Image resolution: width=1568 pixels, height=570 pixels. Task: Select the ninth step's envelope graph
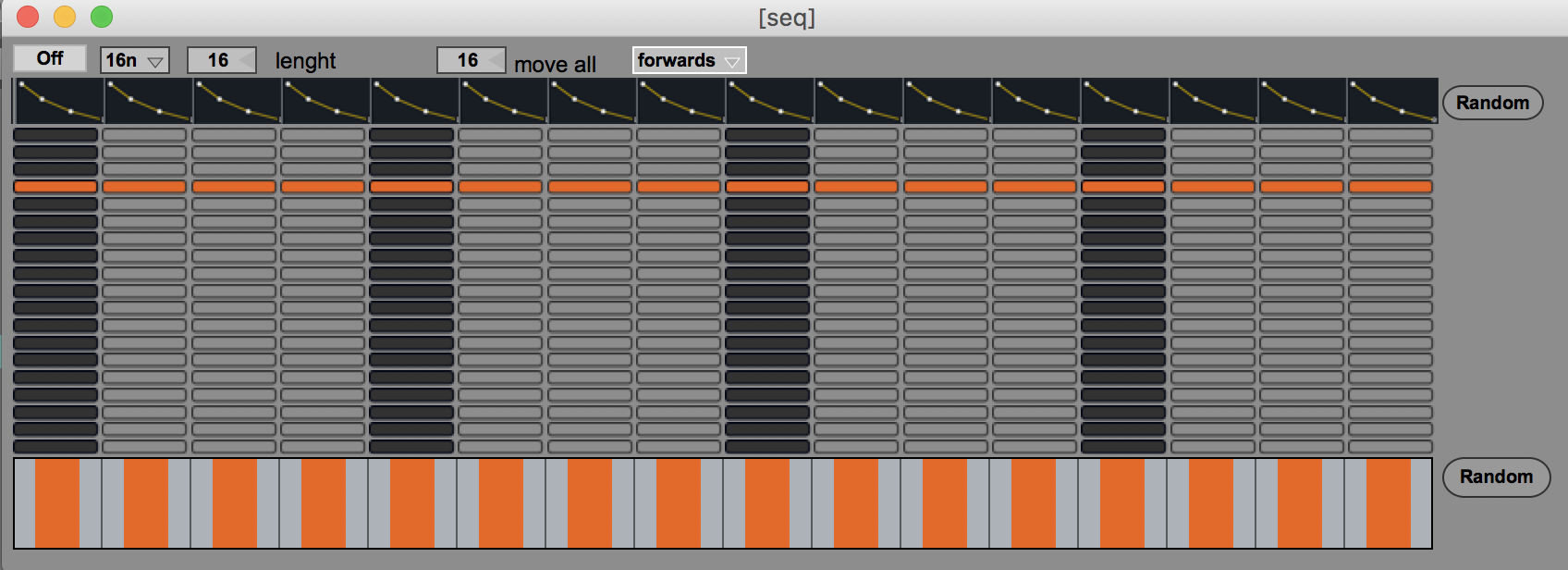pyautogui.click(x=769, y=101)
